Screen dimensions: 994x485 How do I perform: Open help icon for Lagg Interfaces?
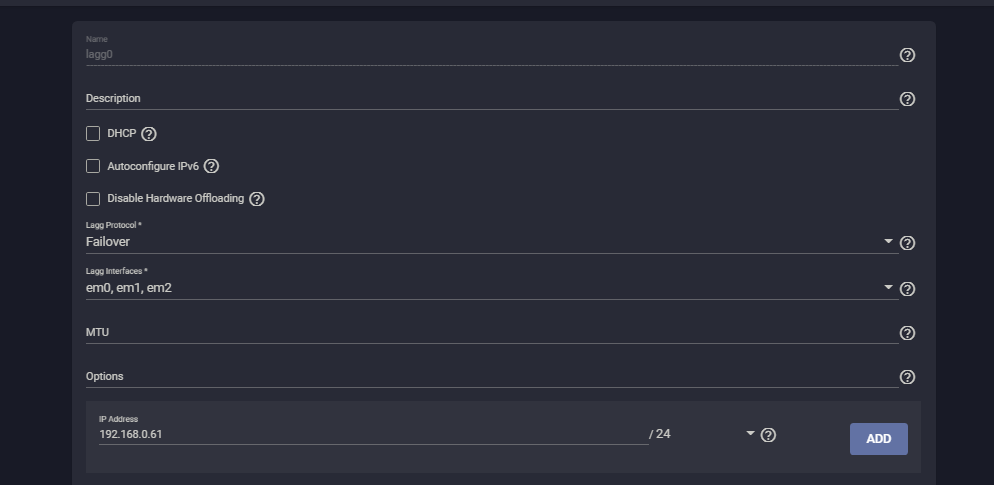pyautogui.click(x=907, y=289)
